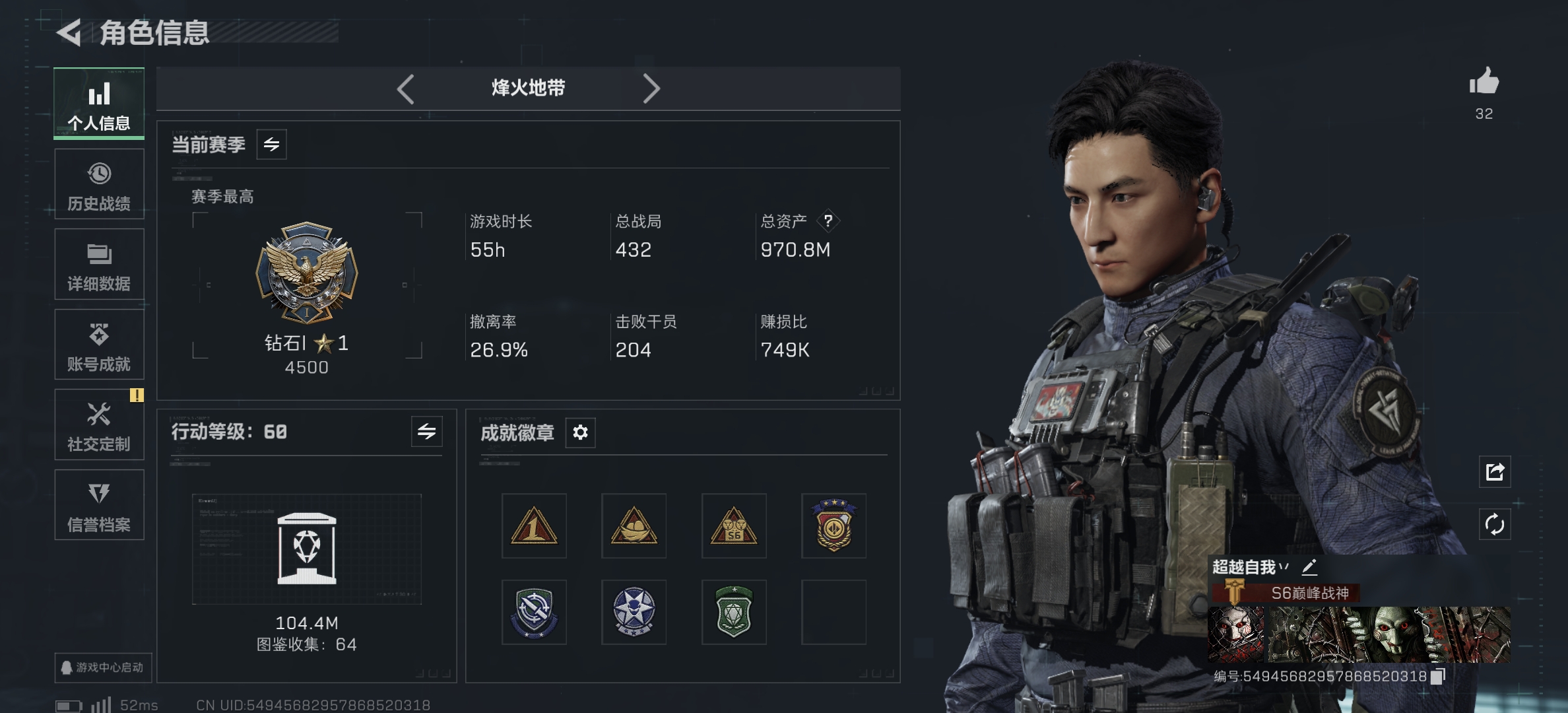Edit the 超越自我 nickname with the pencil icon
Image resolution: width=1568 pixels, height=713 pixels.
(1309, 566)
